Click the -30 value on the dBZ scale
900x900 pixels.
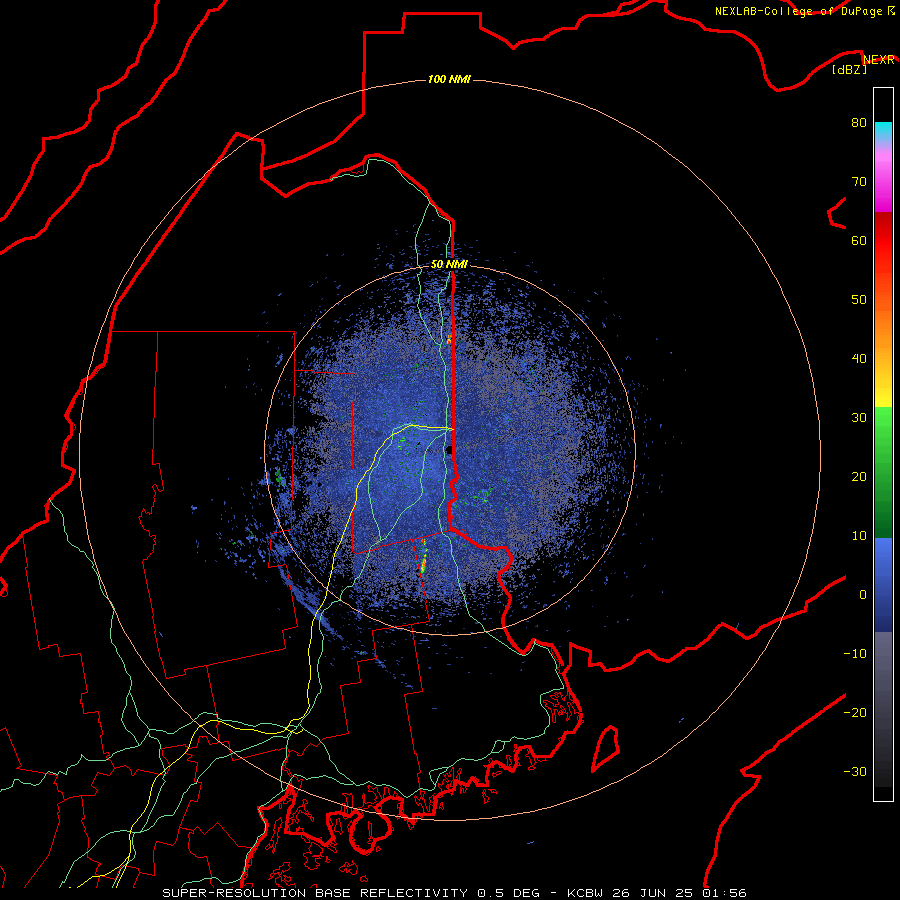[855, 771]
